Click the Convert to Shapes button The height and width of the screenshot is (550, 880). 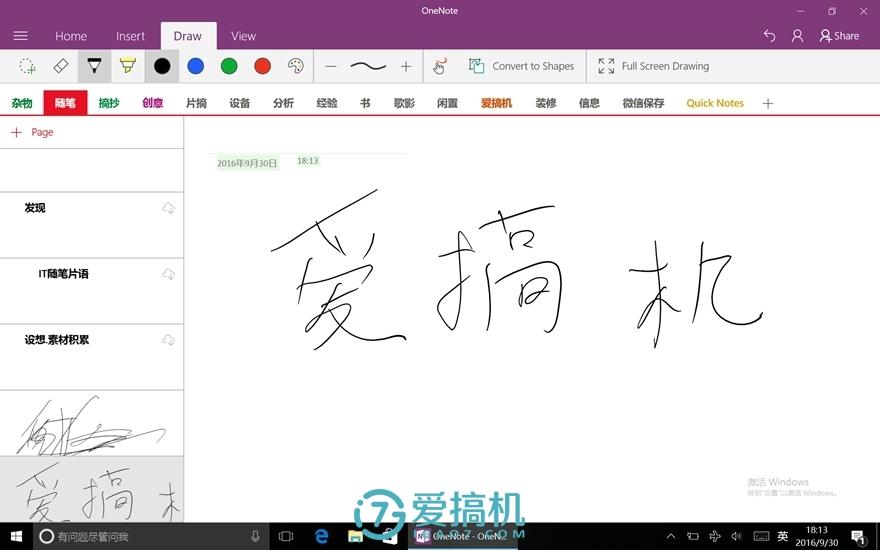click(x=521, y=66)
